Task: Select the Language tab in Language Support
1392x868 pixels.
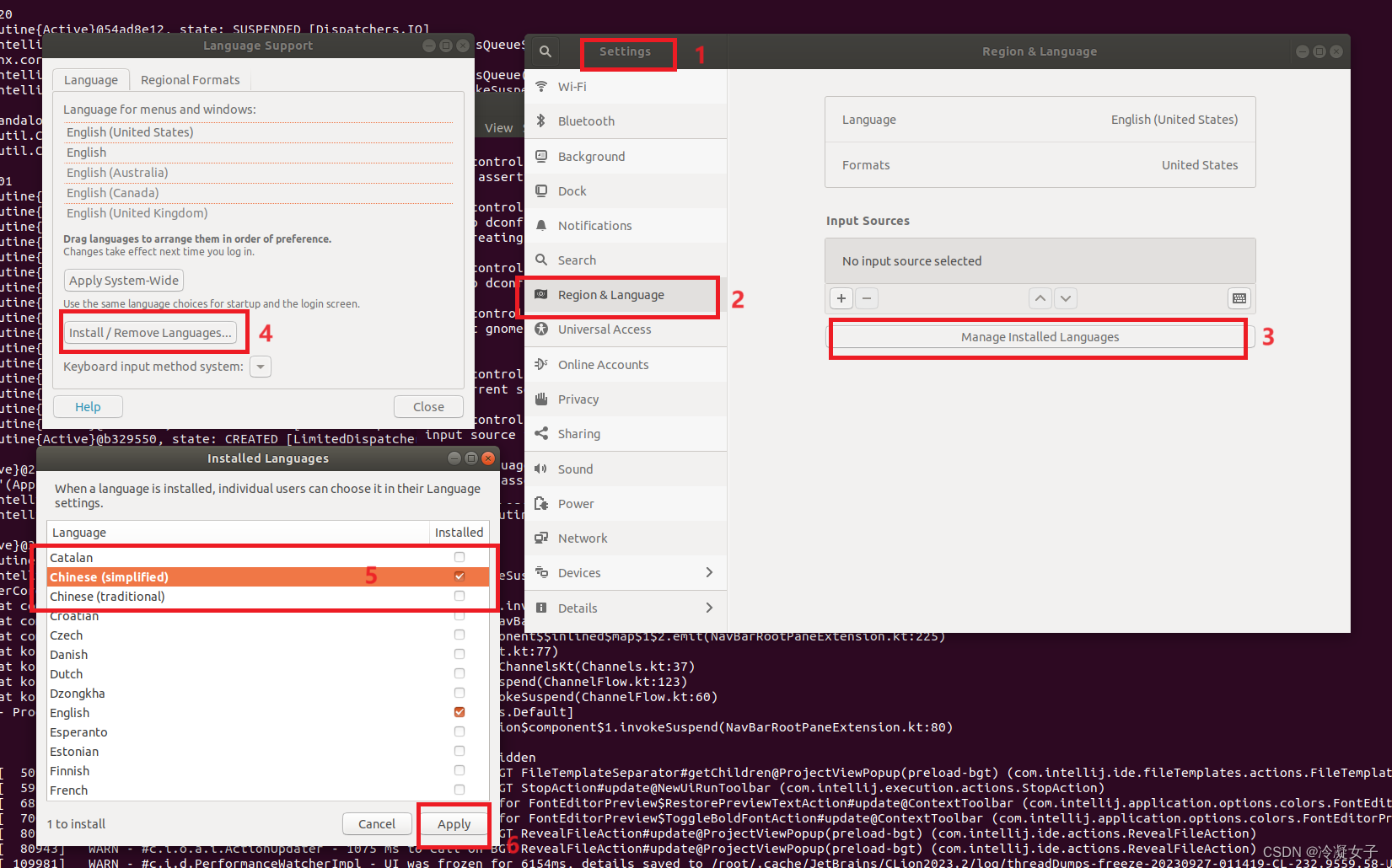Action: pyautogui.click(x=90, y=79)
